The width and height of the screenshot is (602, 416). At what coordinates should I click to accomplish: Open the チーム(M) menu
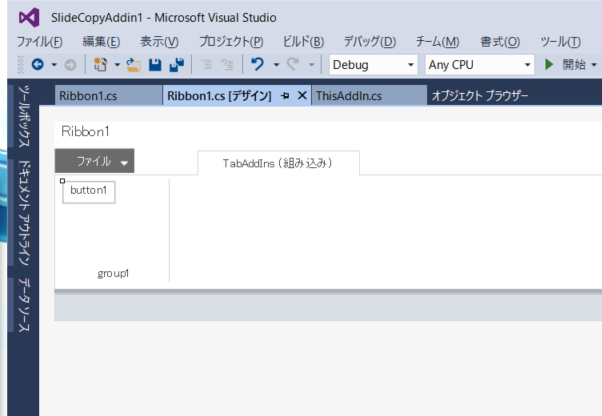click(437, 41)
